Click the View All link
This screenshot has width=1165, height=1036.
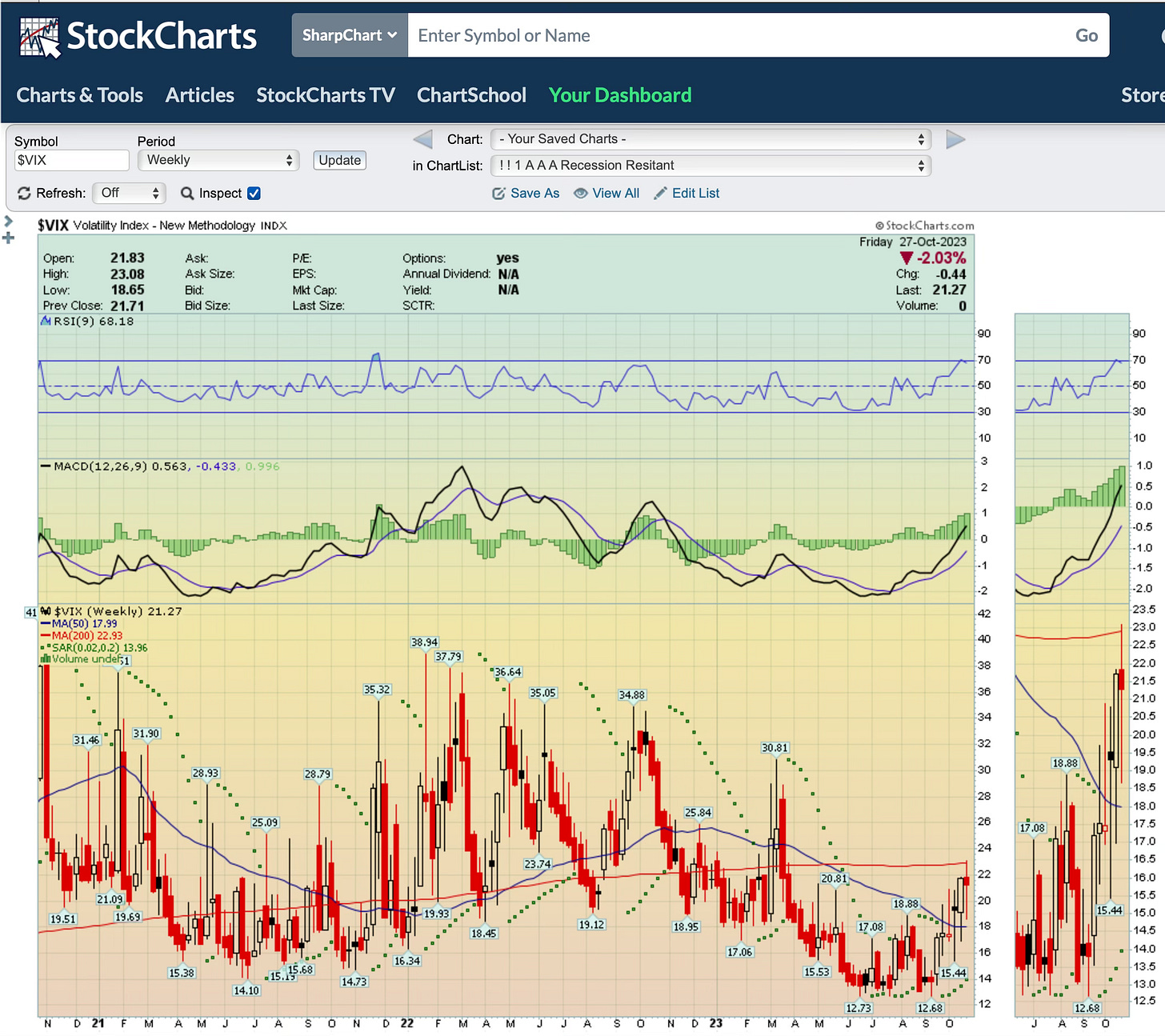615,194
